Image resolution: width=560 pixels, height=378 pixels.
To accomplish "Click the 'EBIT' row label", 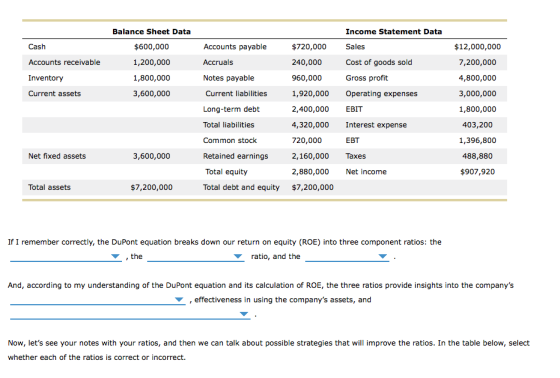I will coord(354,109).
